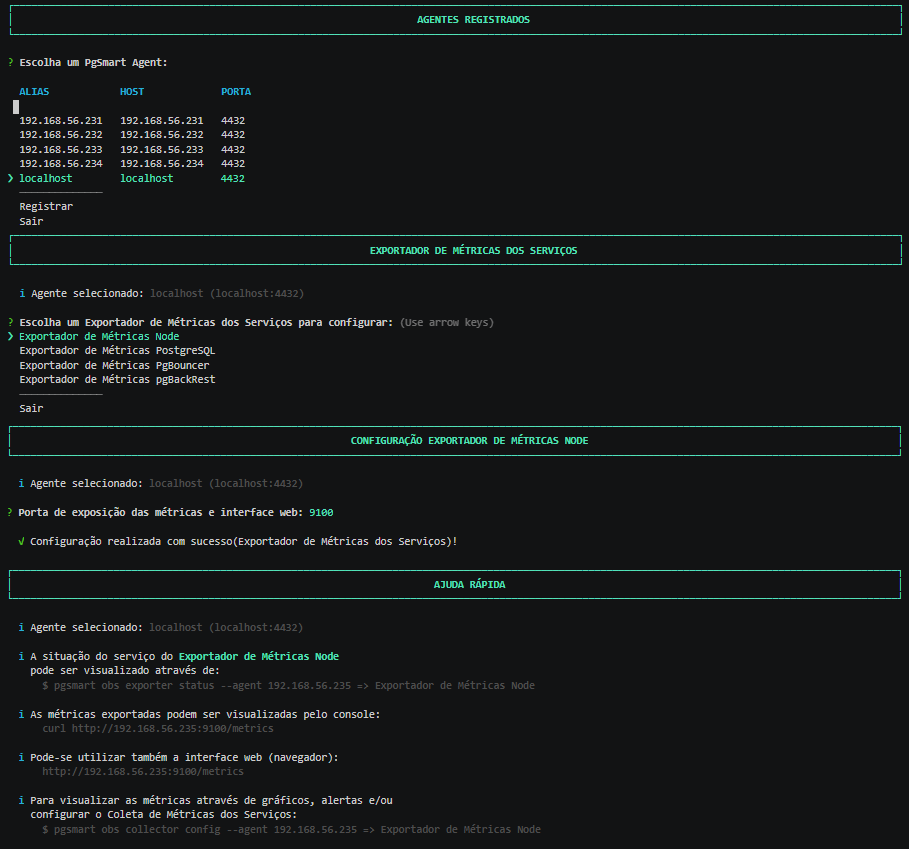This screenshot has width=909, height=849.
Task: Click the AJUDA RÁPIDA header text
Action: point(469,585)
